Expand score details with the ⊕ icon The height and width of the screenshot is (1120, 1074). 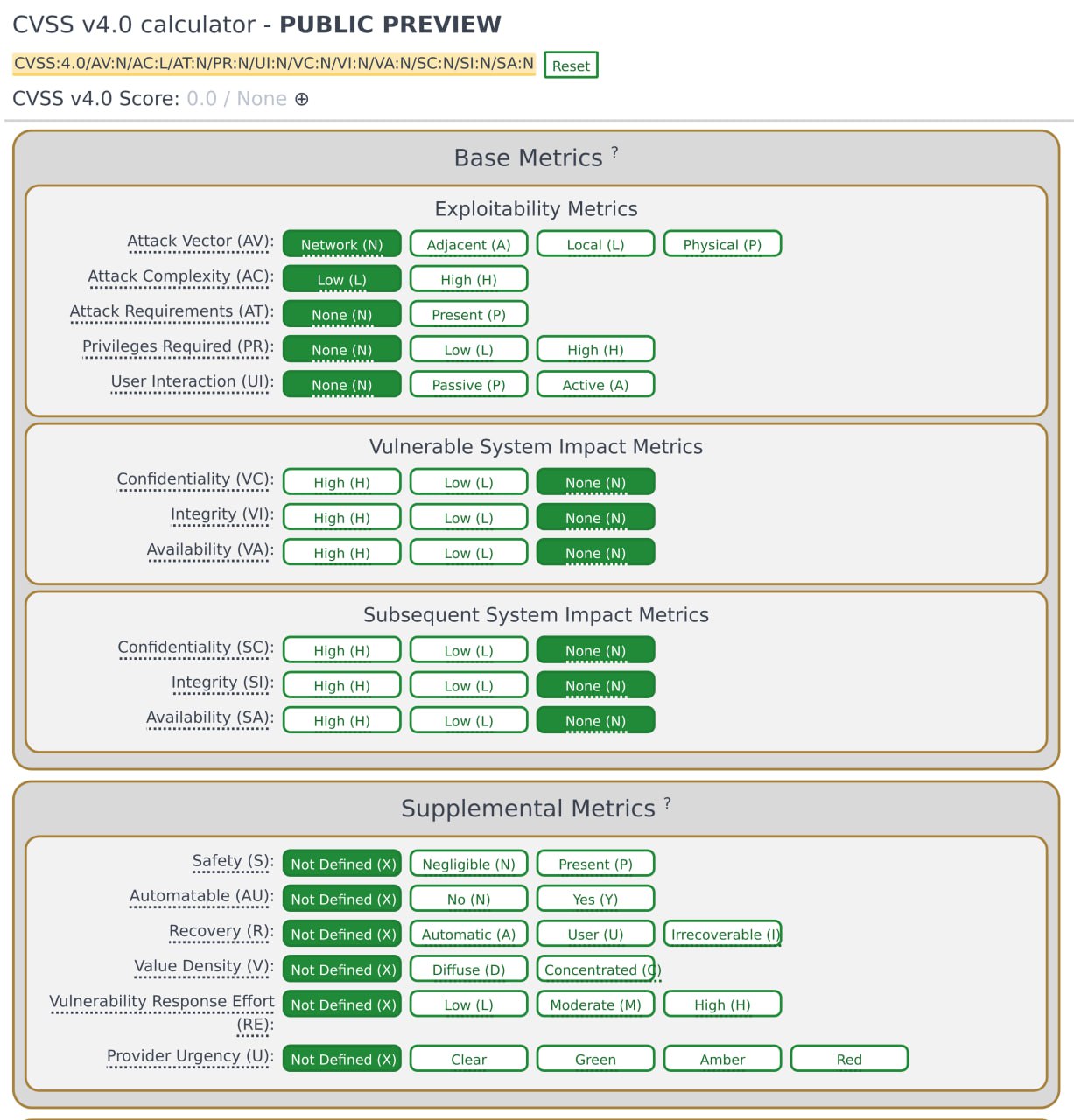click(302, 99)
